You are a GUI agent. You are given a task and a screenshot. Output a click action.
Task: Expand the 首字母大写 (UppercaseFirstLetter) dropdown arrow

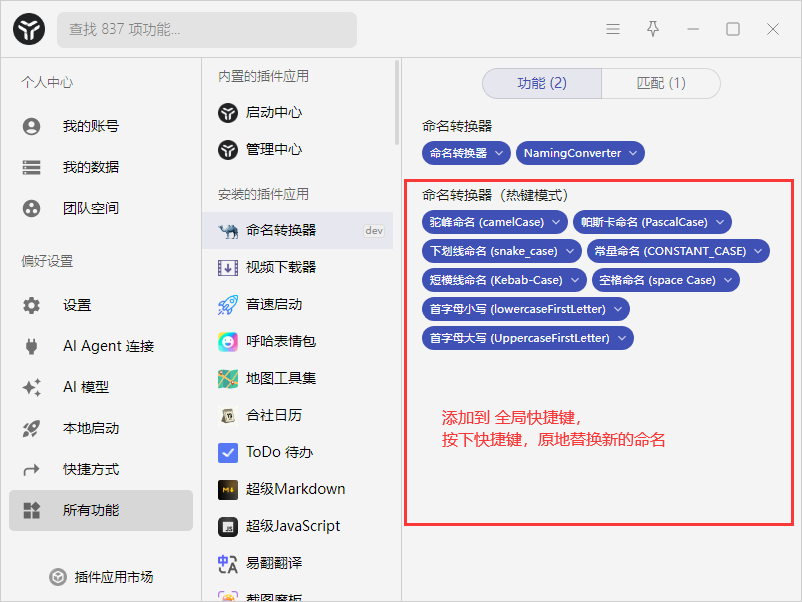[622, 338]
